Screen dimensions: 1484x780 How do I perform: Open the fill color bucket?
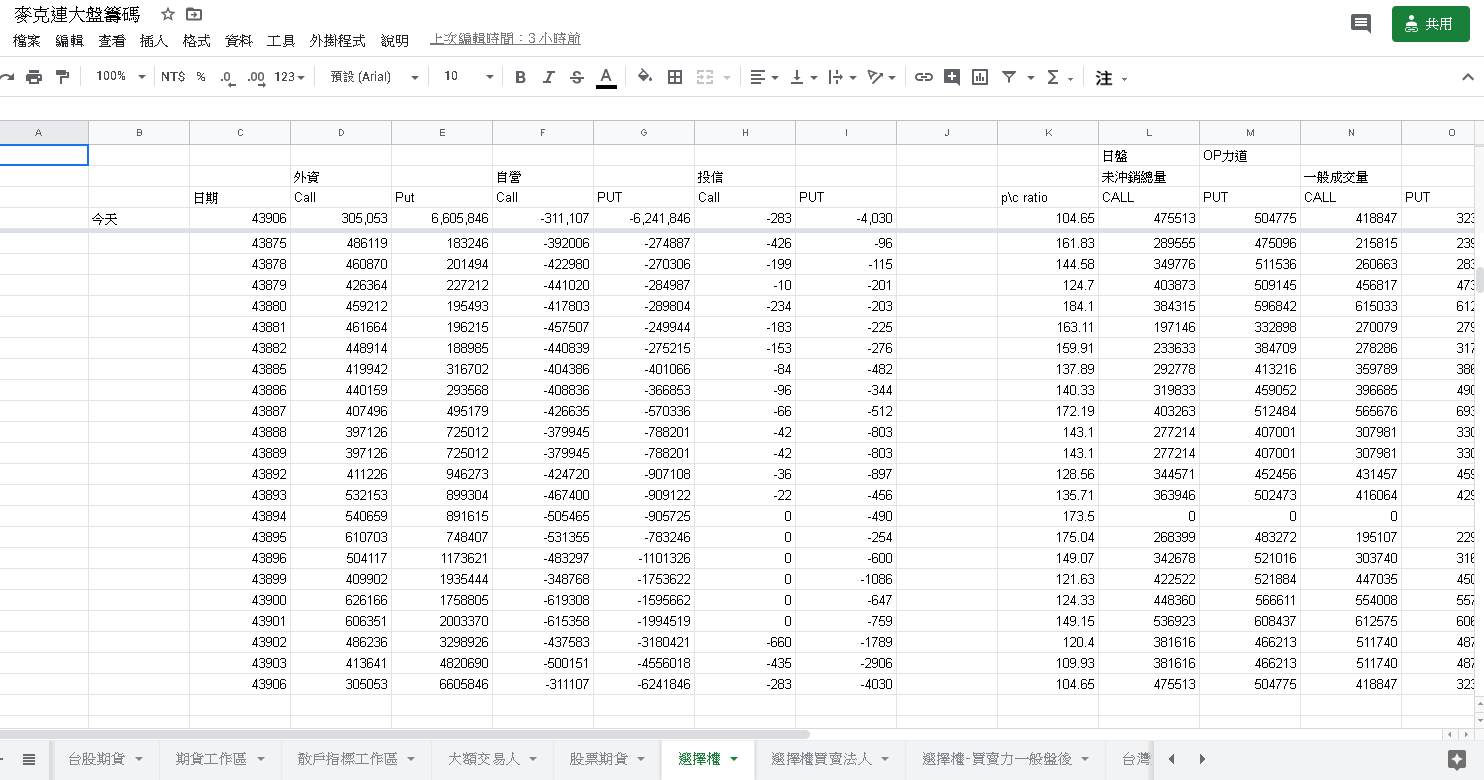pos(645,77)
